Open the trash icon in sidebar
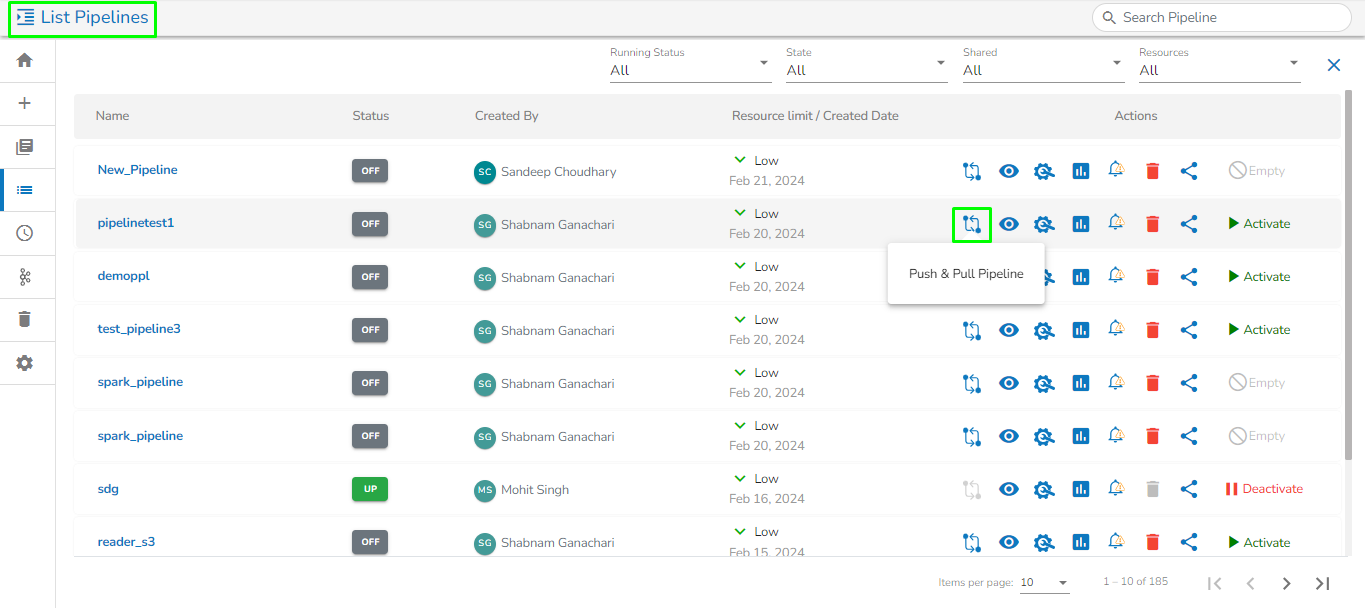1365x608 pixels. tap(25, 319)
